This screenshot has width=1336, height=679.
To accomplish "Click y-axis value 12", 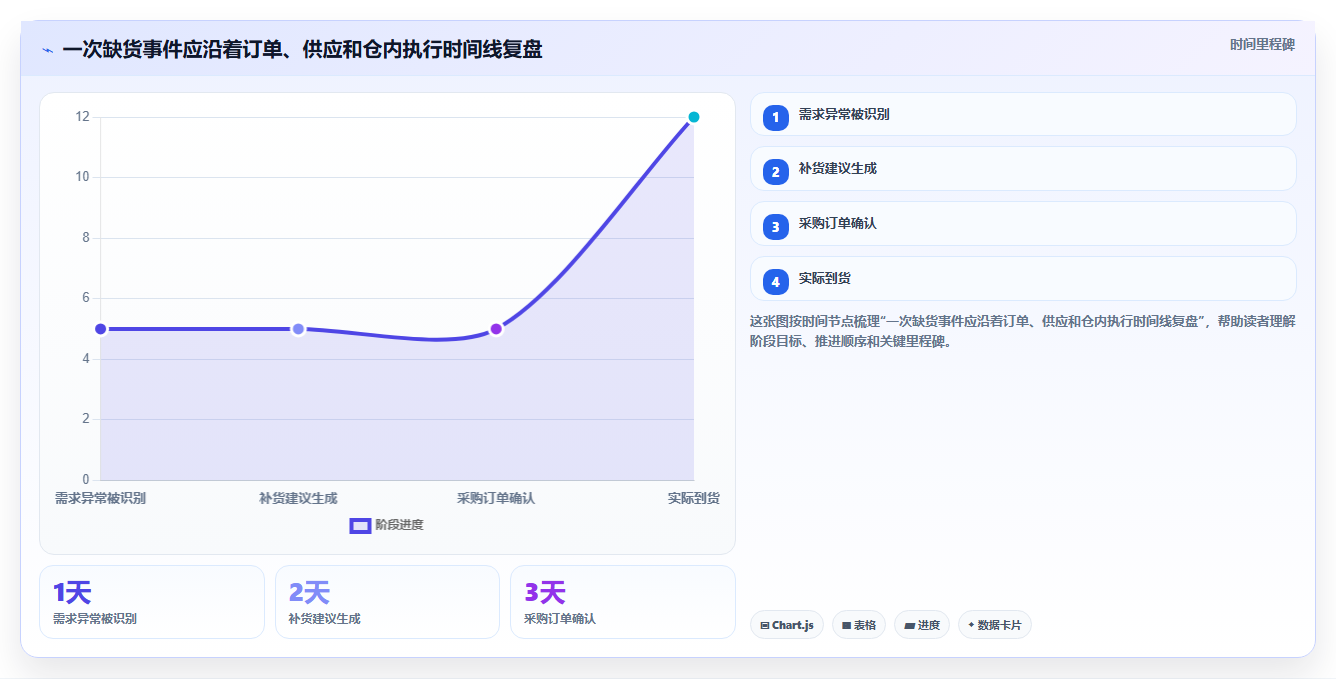I will tap(82, 117).
